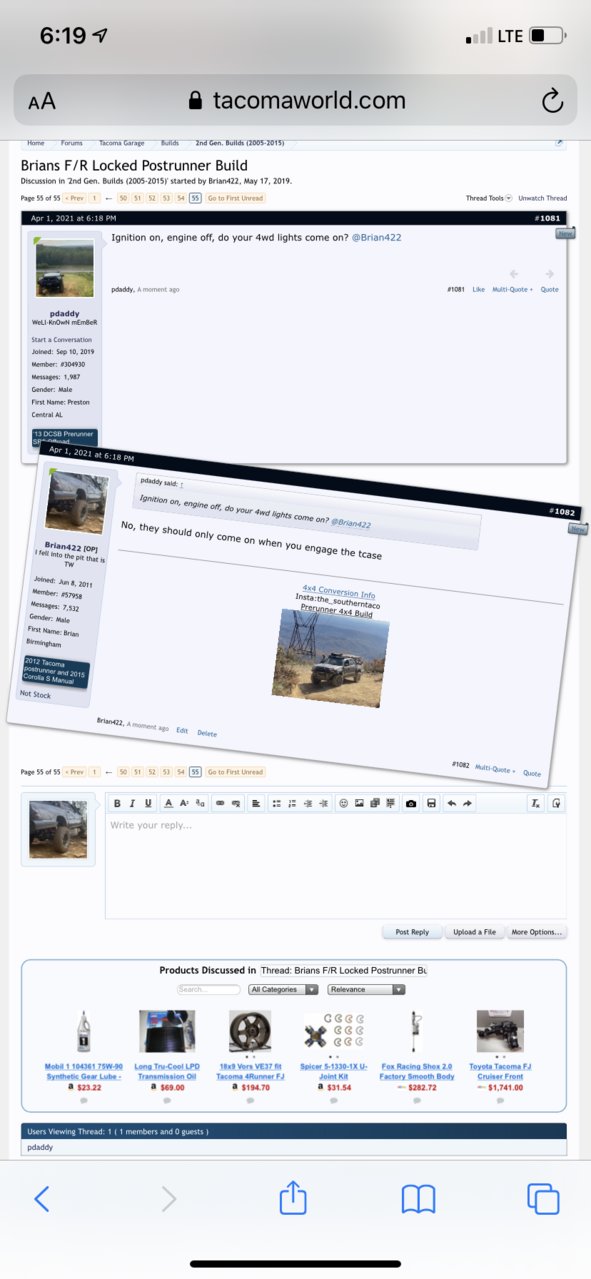The width and height of the screenshot is (591, 1279).
Task: Toggle bold formatting in reply editor
Action: tap(117, 803)
